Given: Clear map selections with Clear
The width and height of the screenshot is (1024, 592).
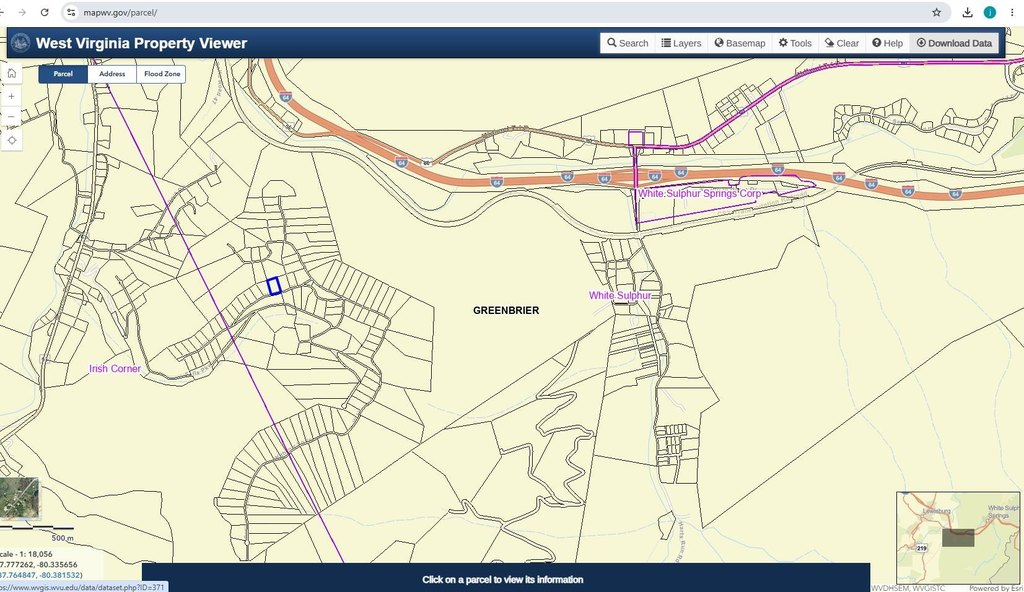Looking at the screenshot, I should click(x=842, y=43).
